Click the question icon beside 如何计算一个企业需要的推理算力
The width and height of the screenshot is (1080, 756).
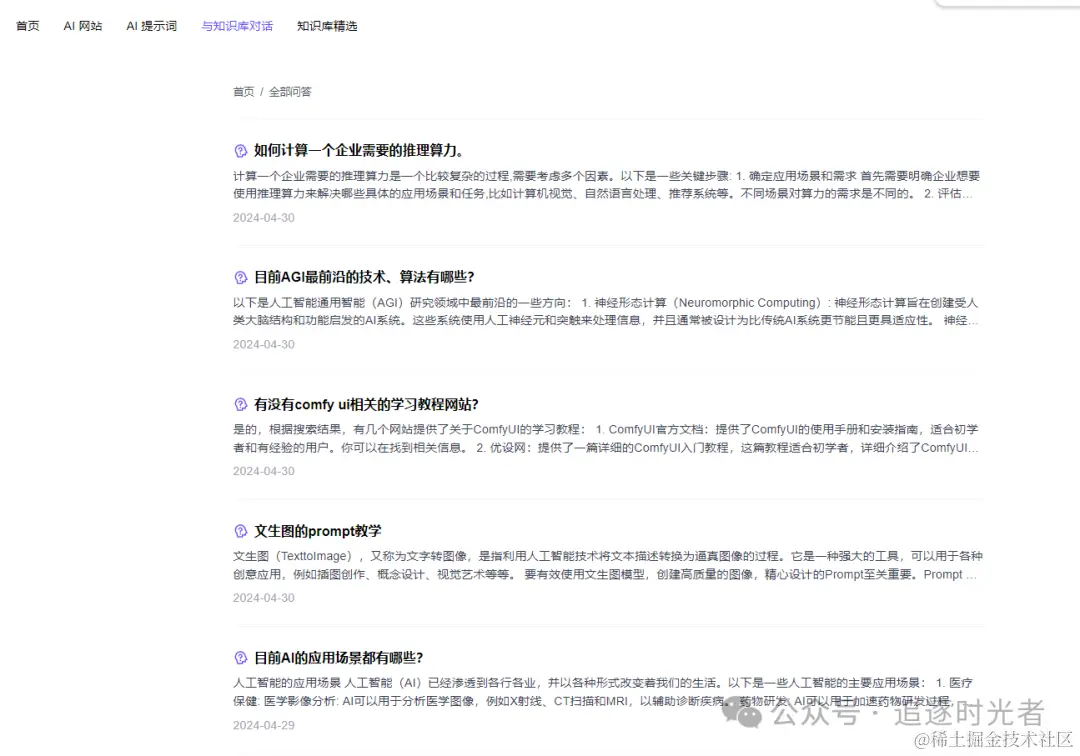coord(239,150)
